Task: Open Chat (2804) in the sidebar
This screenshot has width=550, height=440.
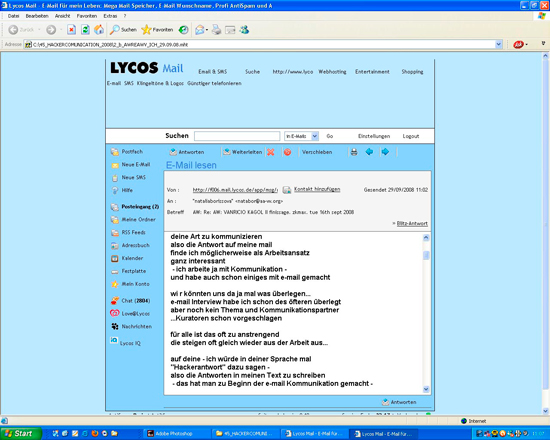Action: tap(130, 301)
